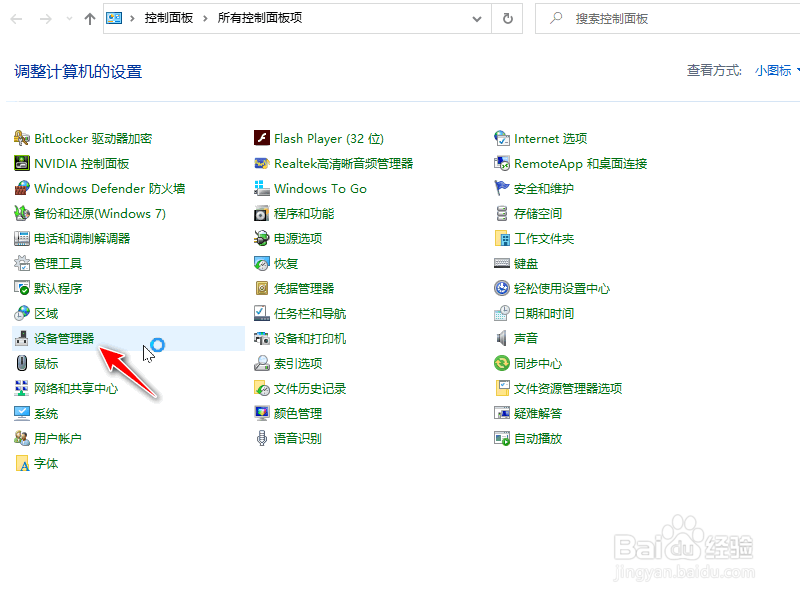Click the NVIDIA 控制面板 icon
Viewport: 800px width, 600px height.
(x=21, y=163)
